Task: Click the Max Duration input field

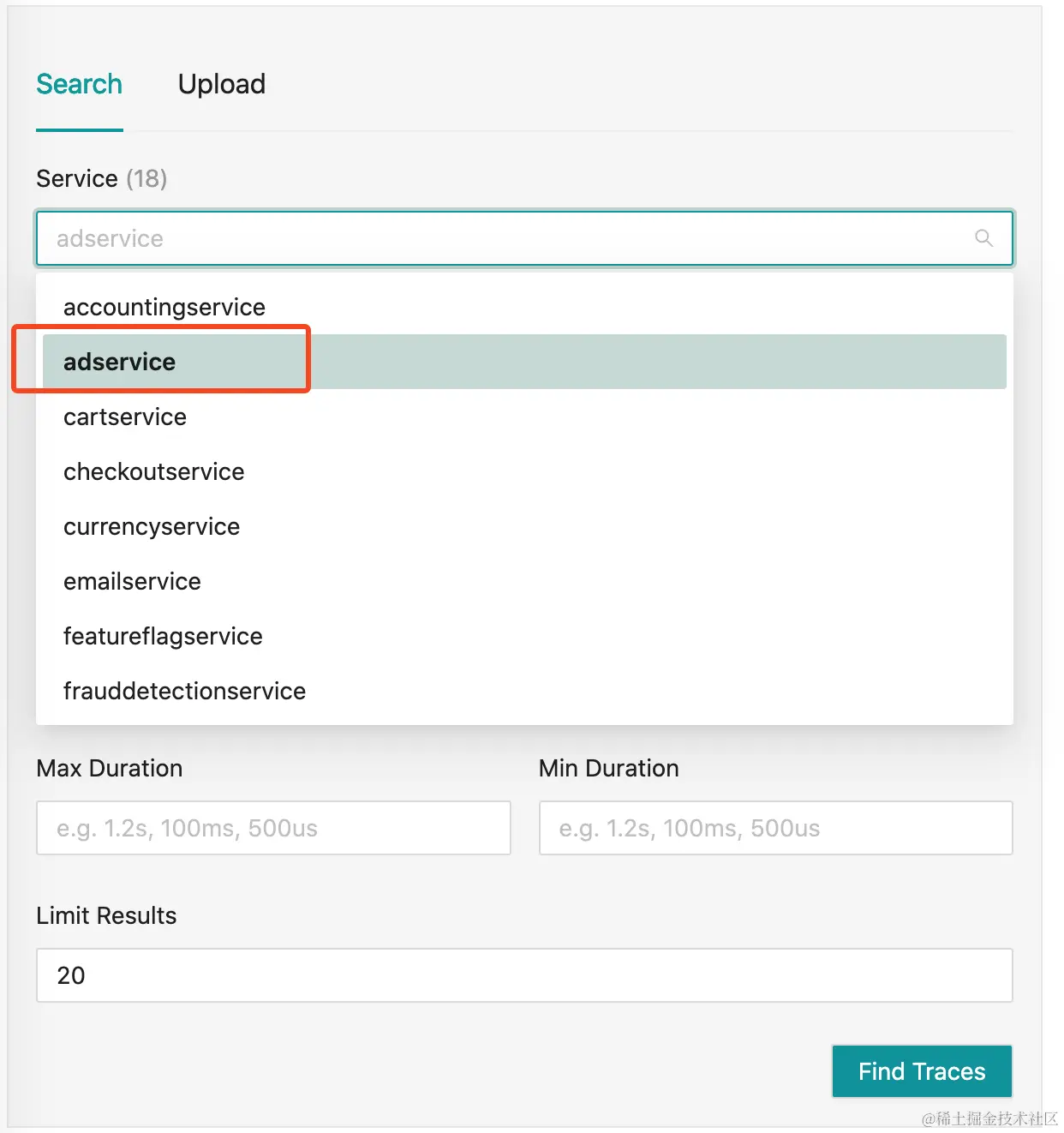Action: click(x=273, y=828)
